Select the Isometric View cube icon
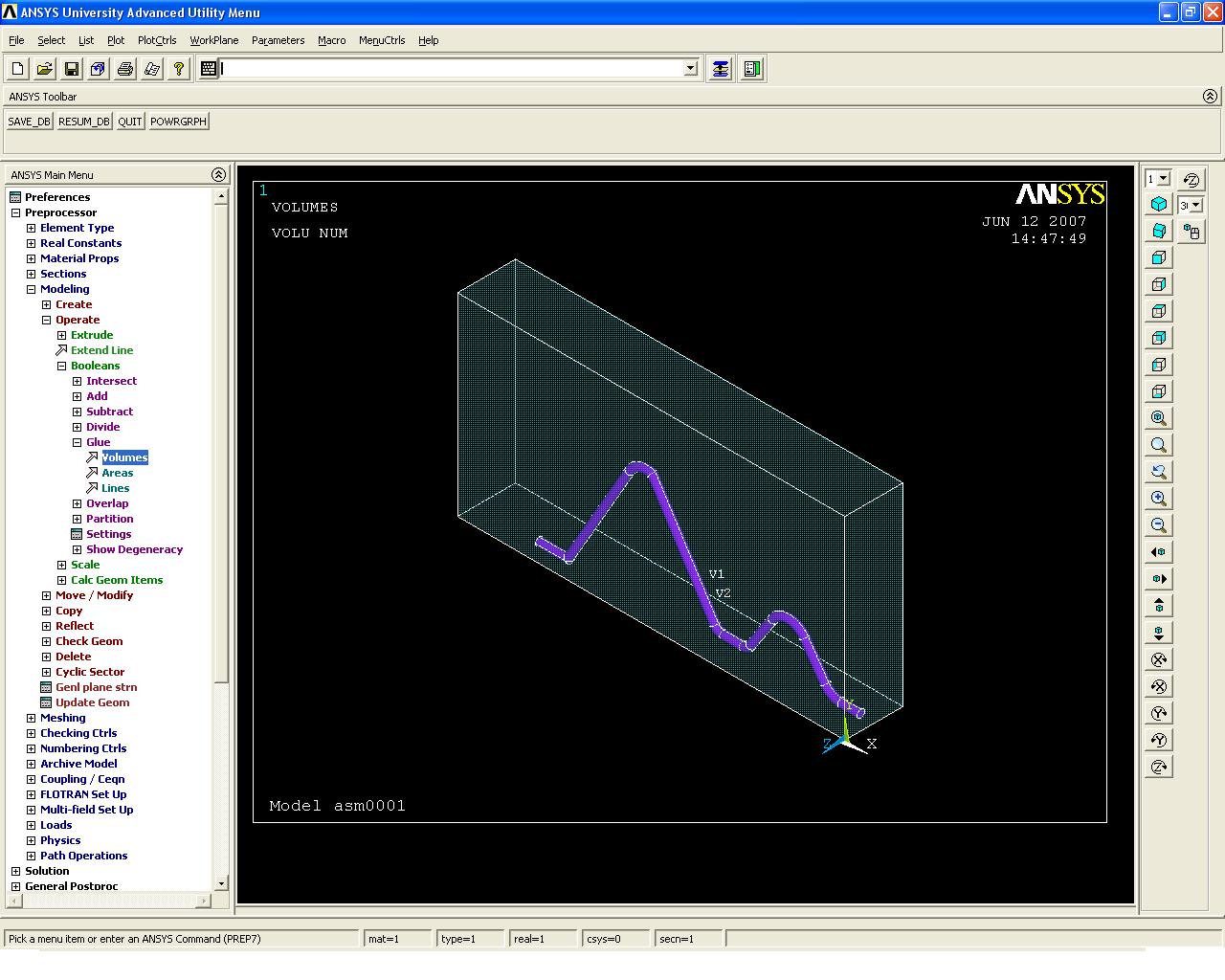The image size is (1225, 980). [x=1159, y=204]
